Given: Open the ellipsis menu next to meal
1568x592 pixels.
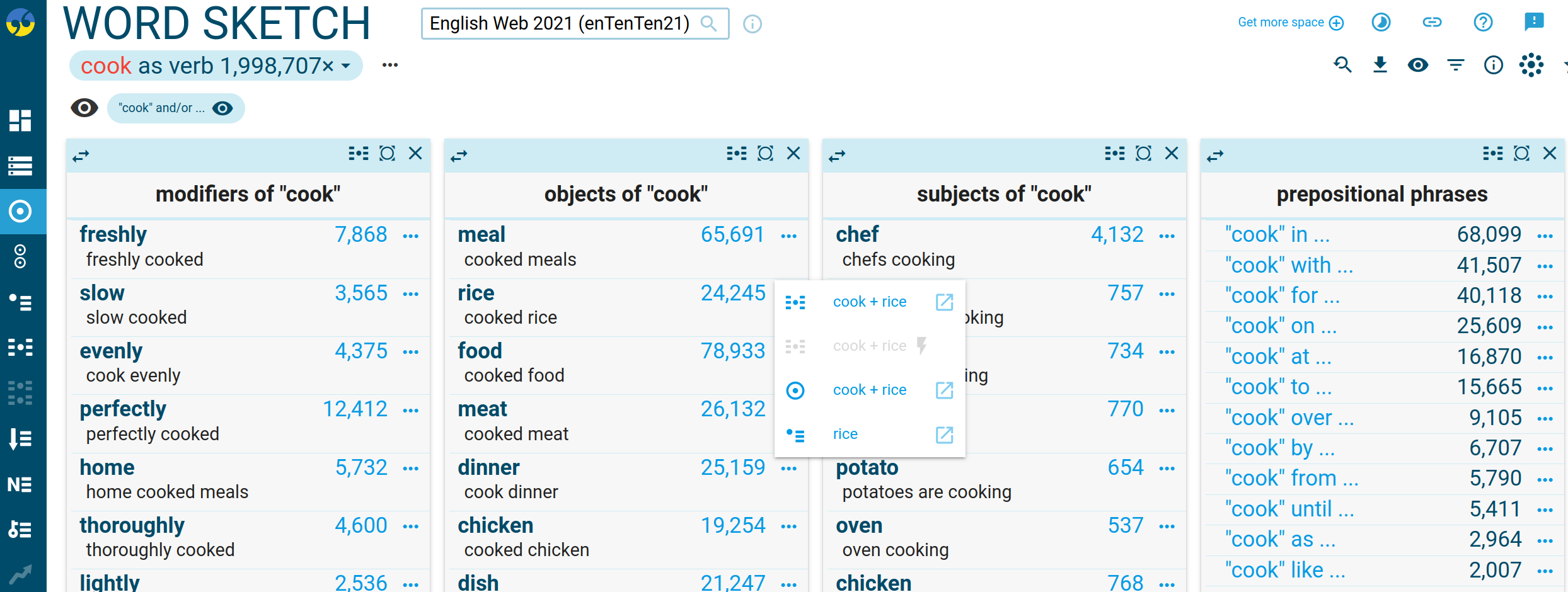Looking at the screenshot, I should (790, 235).
